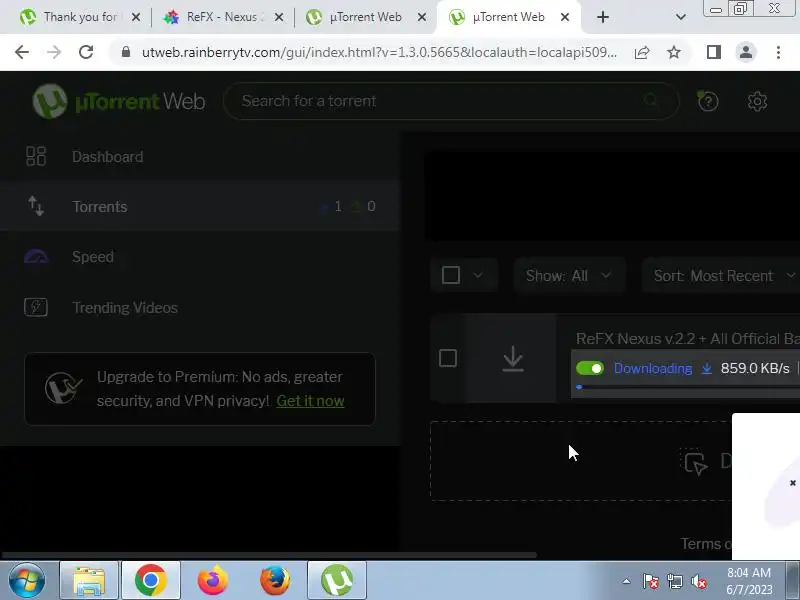Image resolution: width=800 pixels, height=600 pixels.
Task: Click the browser forward arrow
Action: (54, 52)
